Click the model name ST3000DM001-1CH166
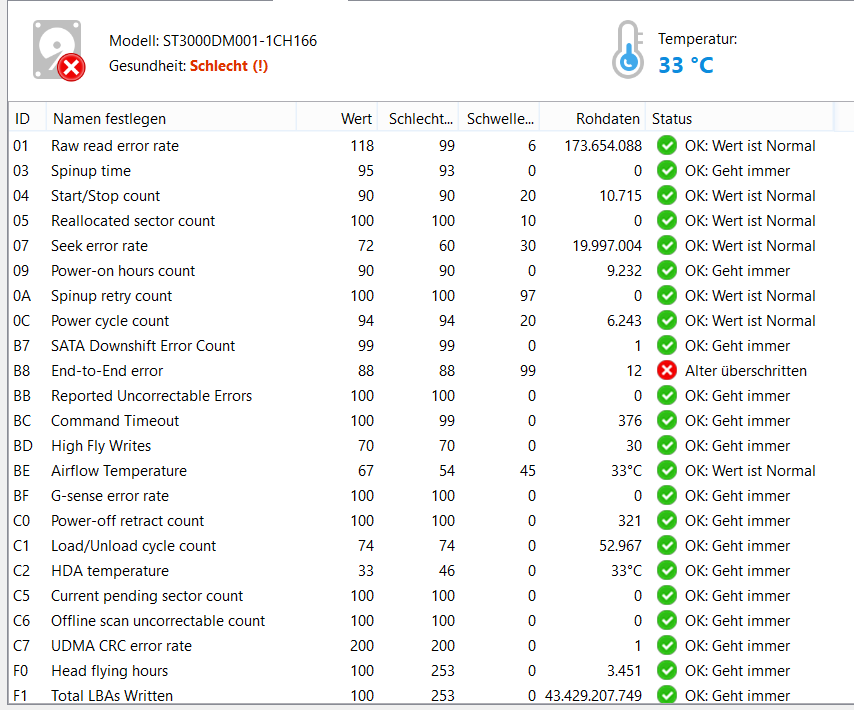 (x=240, y=41)
